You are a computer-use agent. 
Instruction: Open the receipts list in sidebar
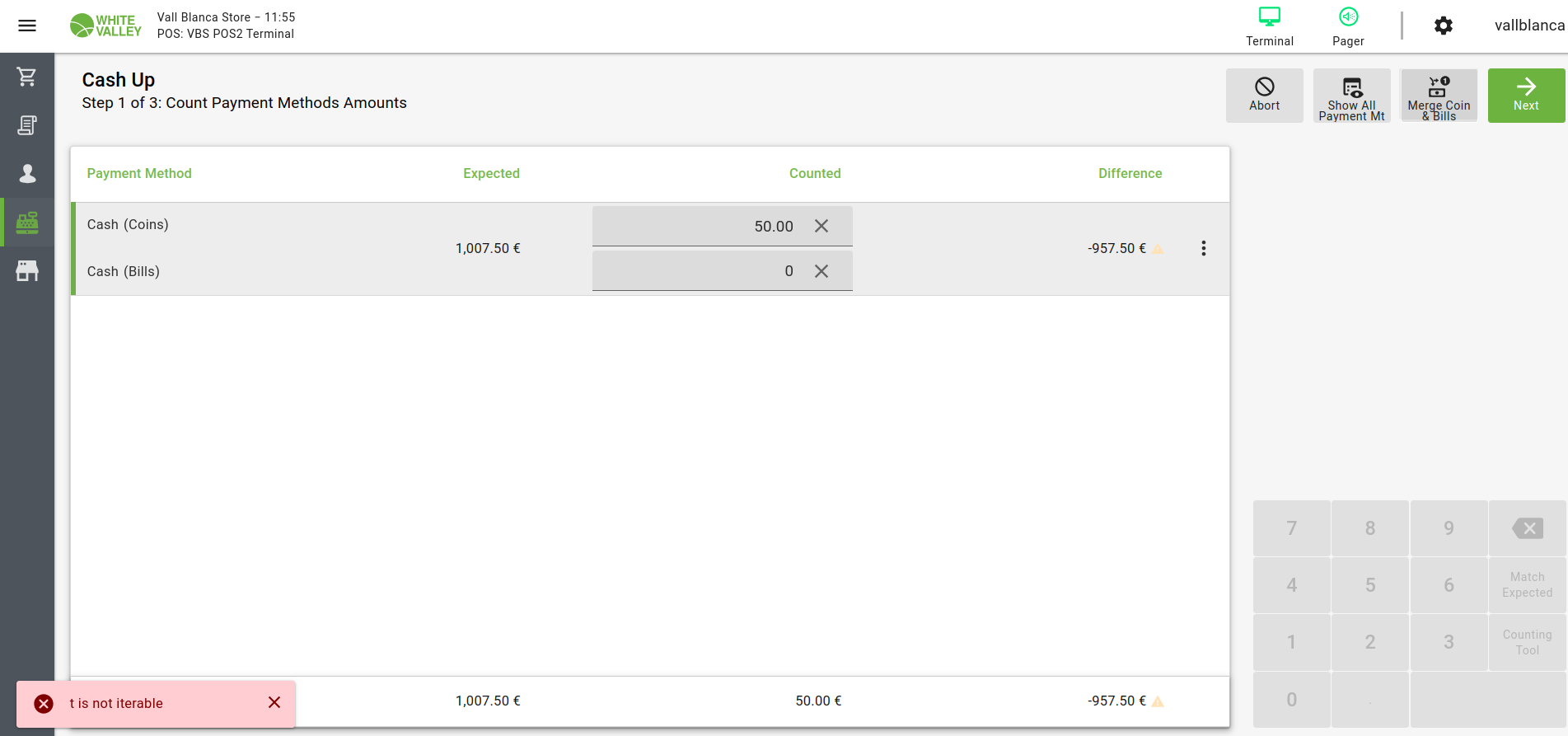[x=27, y=125]
